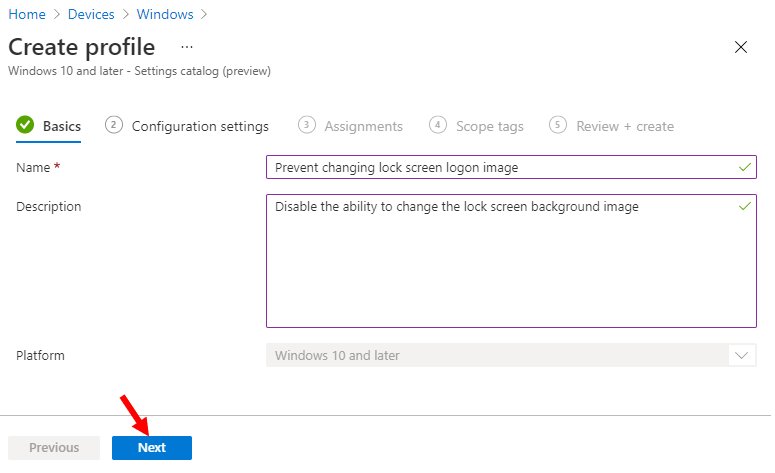Jump to Review + create tab

(x=624, y=126)
